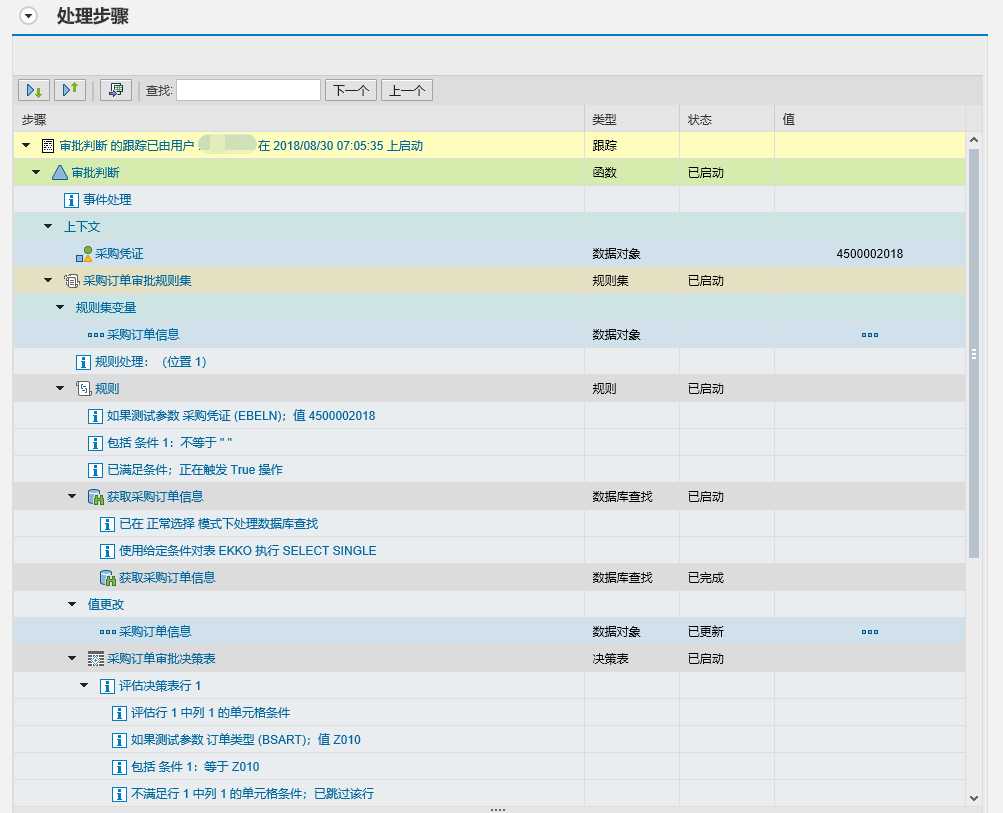1003x813 pixels.
Task: Click the 下一个 button
Action: 351,90
